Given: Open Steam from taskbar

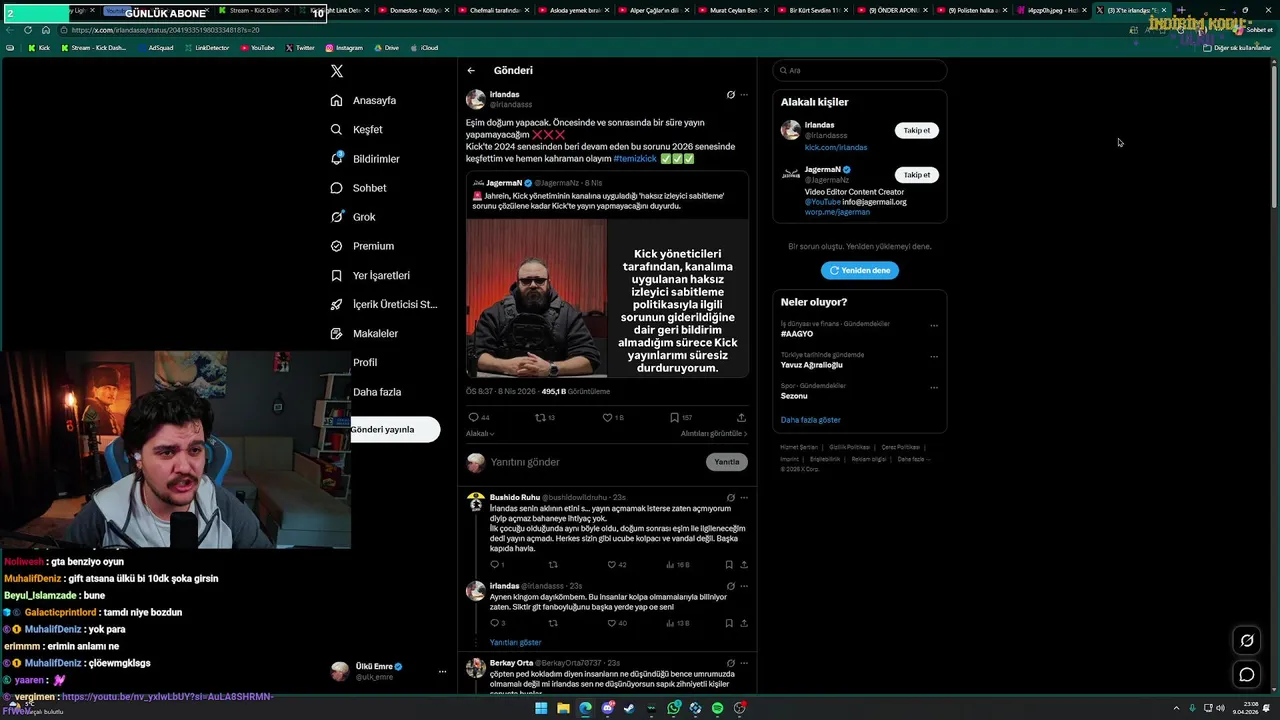Looking at the screenshot, I should pyautogui.click(x=630, y=708).
